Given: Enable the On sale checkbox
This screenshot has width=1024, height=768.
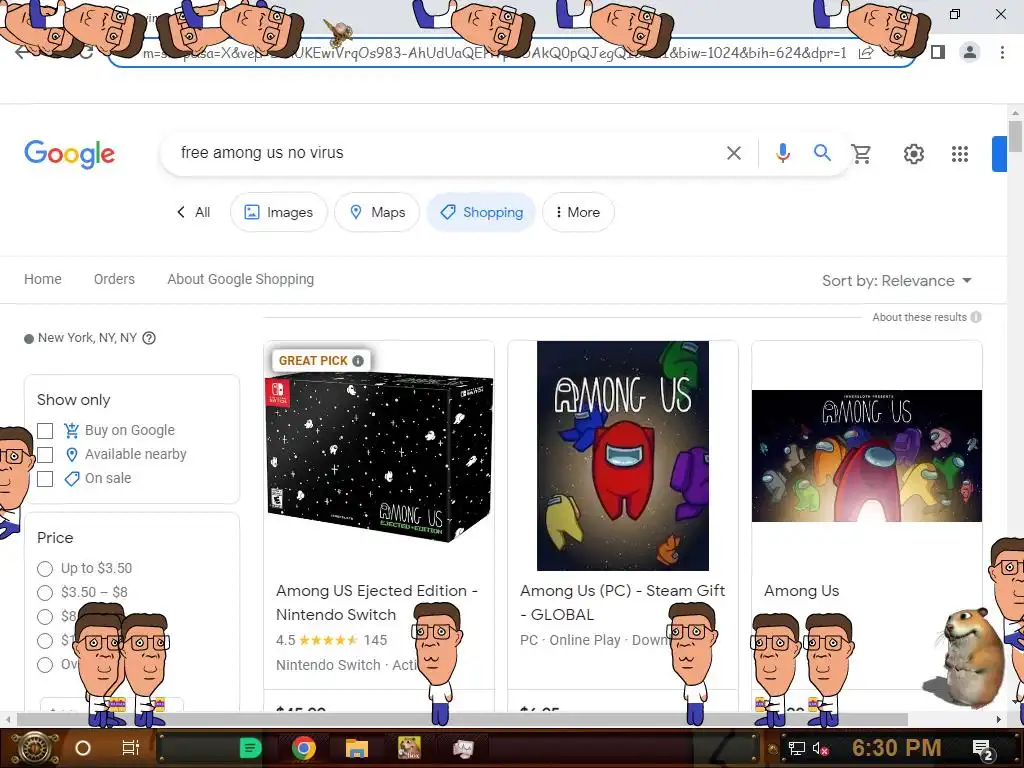Looking at the screenshot, I should 45,479.
